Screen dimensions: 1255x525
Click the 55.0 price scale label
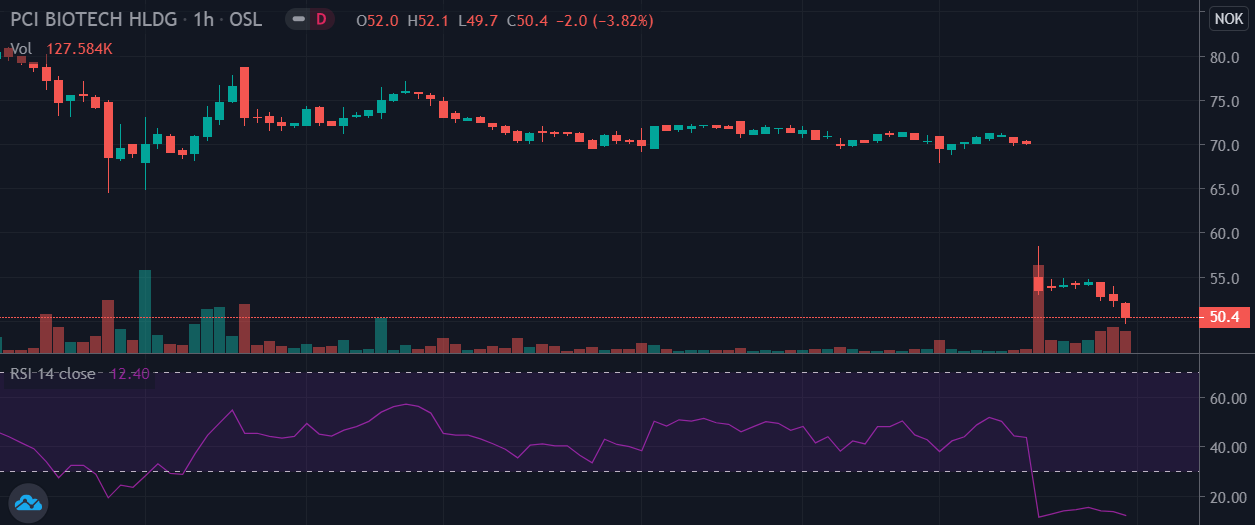tap(1225, 279)
